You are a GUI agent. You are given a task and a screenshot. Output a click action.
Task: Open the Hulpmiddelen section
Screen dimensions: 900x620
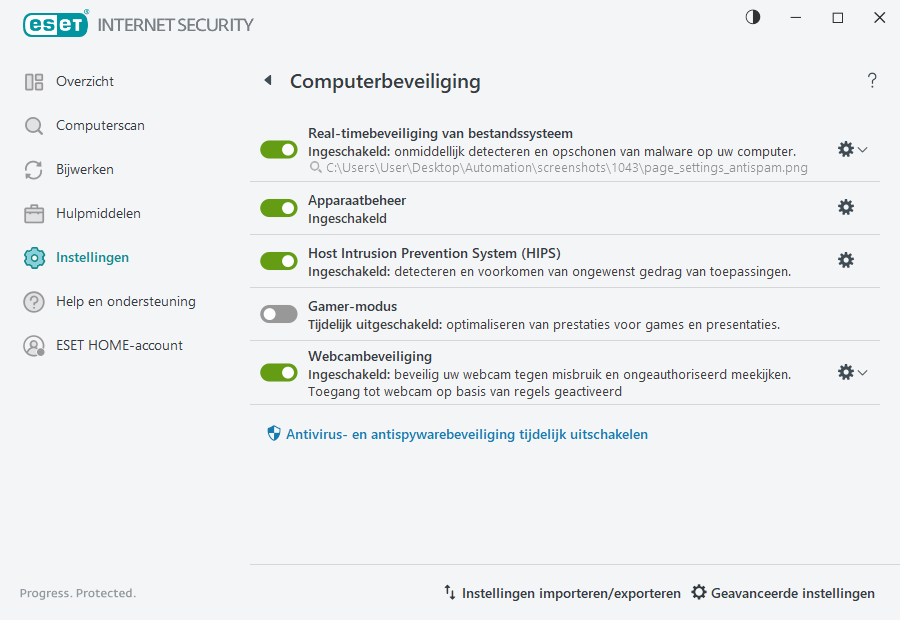point(95,213)
